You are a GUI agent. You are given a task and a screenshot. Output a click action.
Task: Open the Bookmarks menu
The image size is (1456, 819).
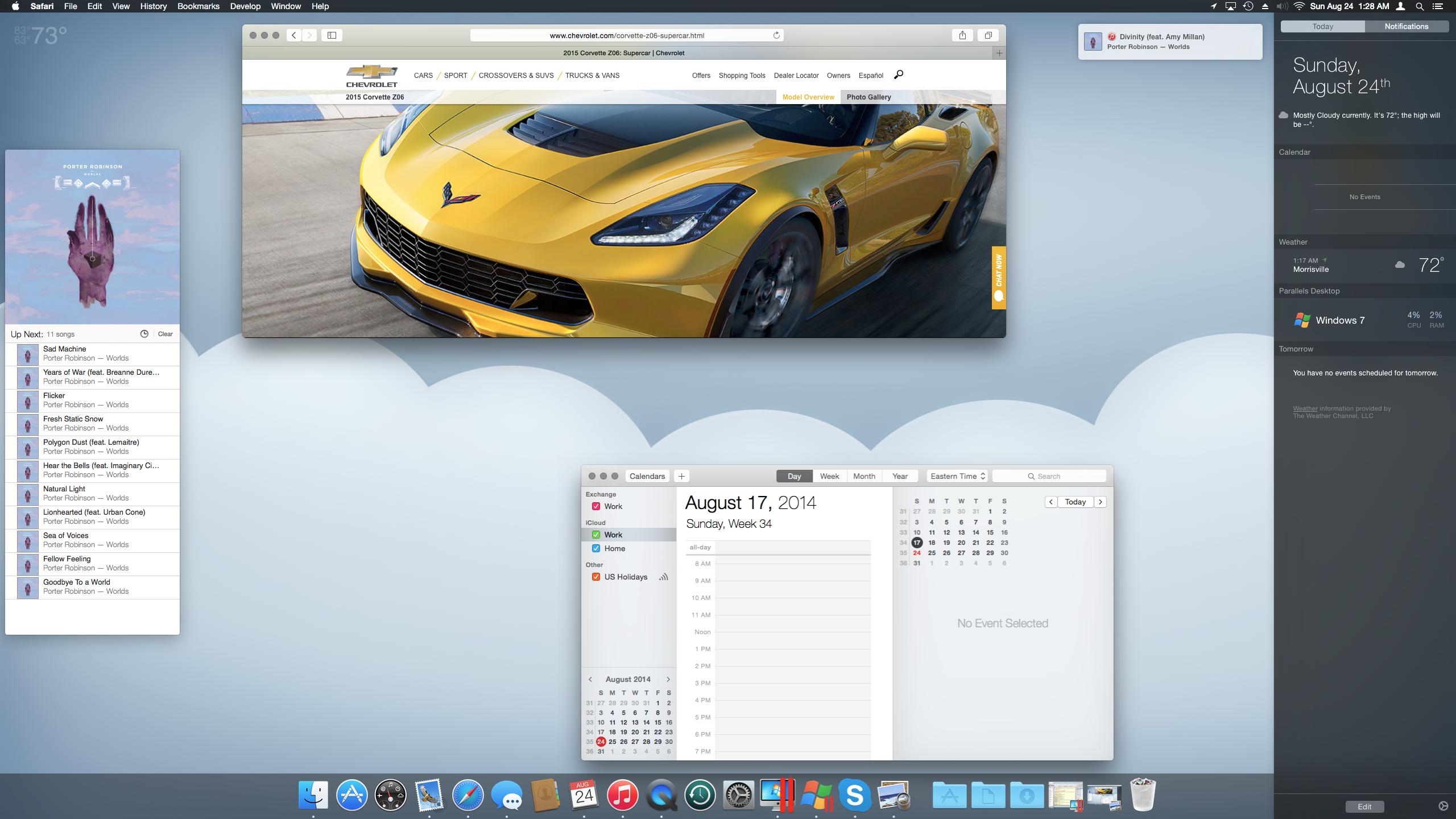tap(198, 6)
